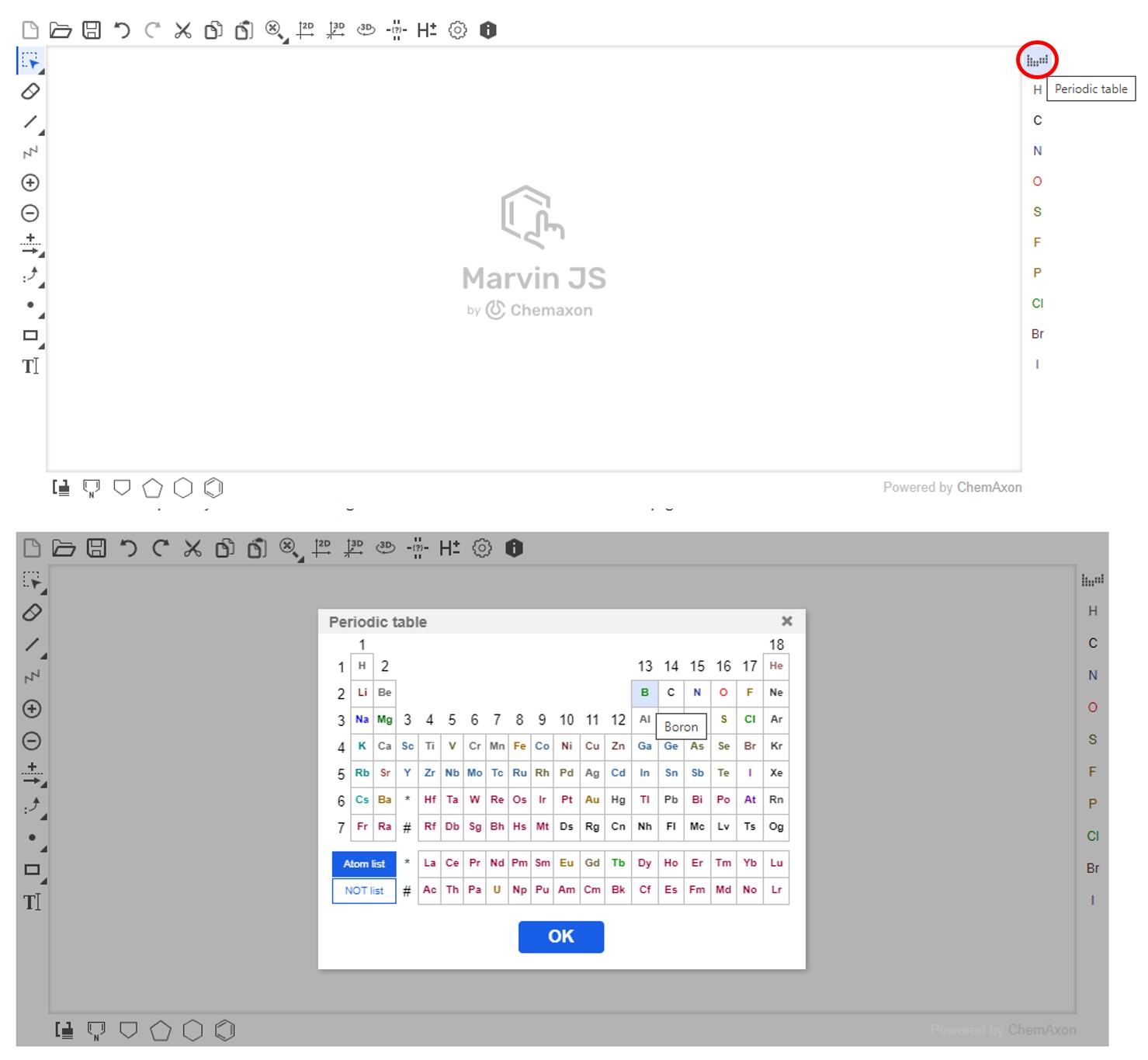The width and height of the screenshot is (1148, 1060).
Task: Pick He element in periodic table
Action: tap(776, 666)
